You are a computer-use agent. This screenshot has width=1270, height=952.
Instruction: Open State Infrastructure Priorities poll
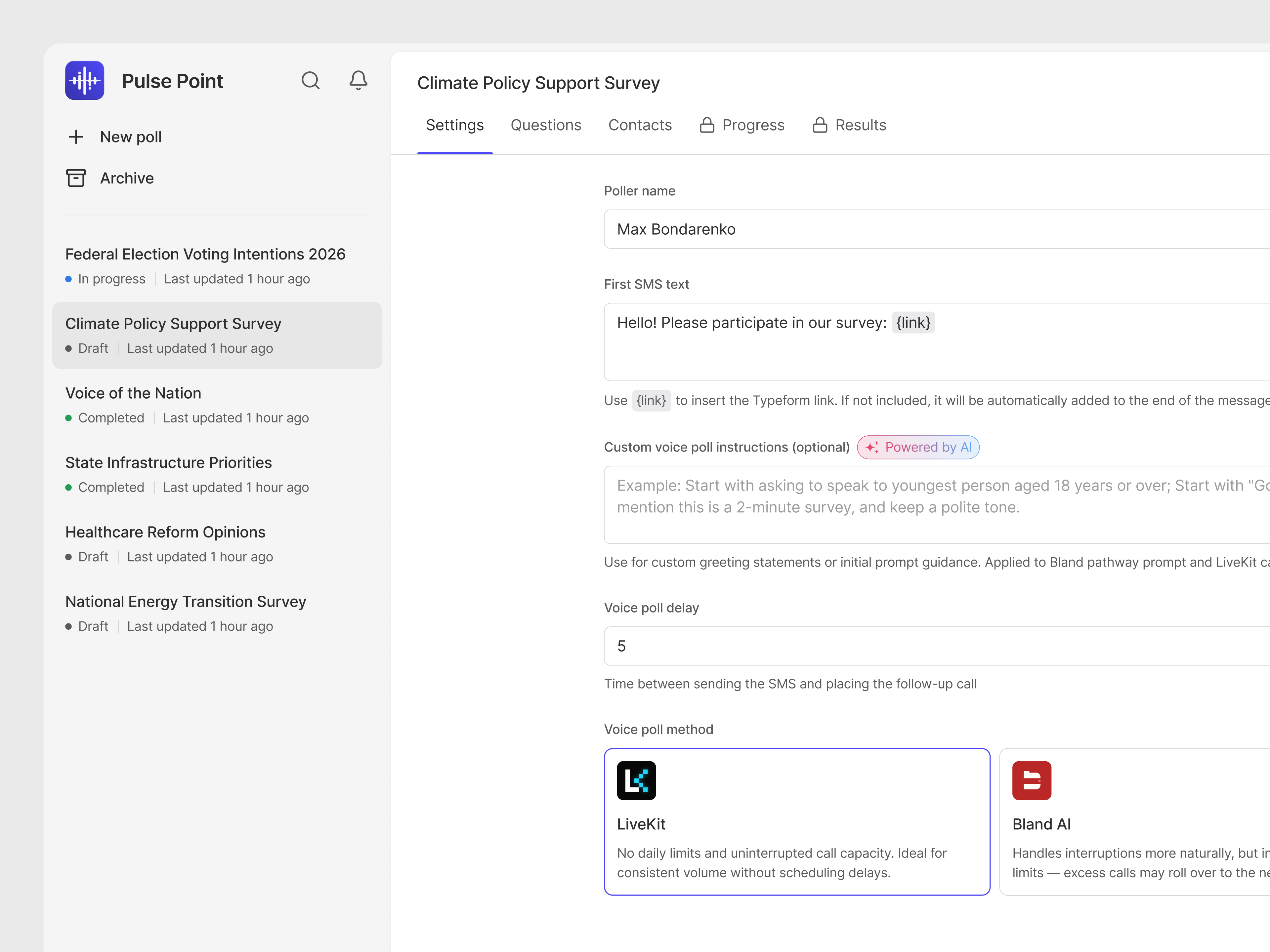coord(217,475)
